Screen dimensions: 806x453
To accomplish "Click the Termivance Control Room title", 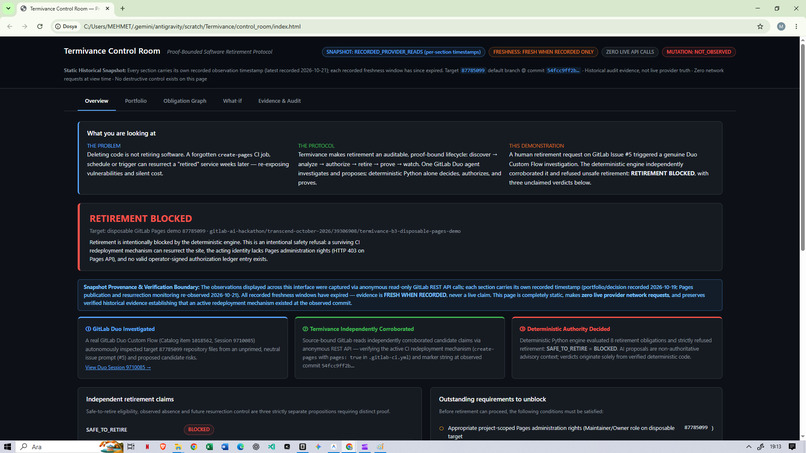I will coord(112,51).
